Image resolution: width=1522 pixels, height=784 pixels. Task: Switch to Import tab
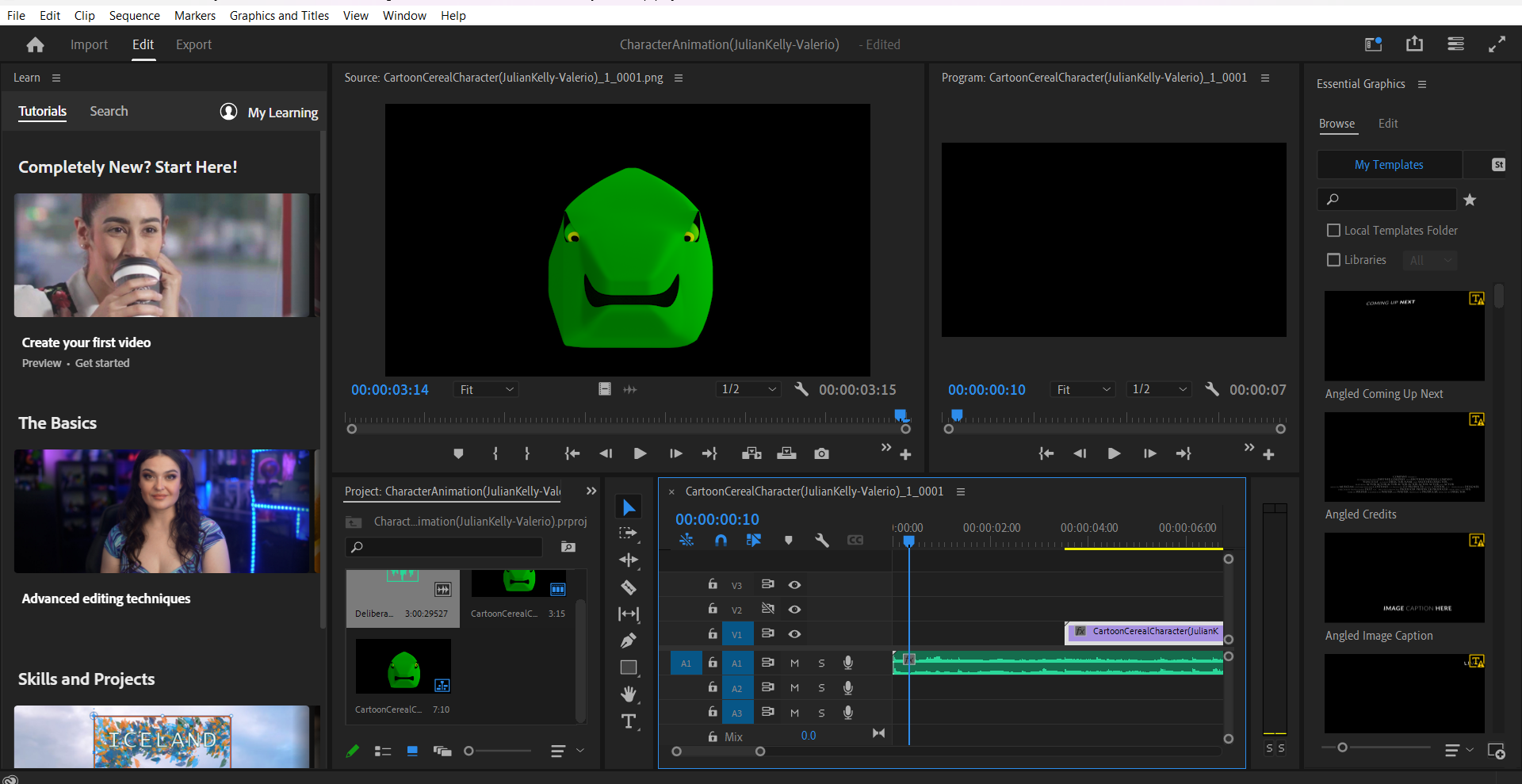coord(89,44)
